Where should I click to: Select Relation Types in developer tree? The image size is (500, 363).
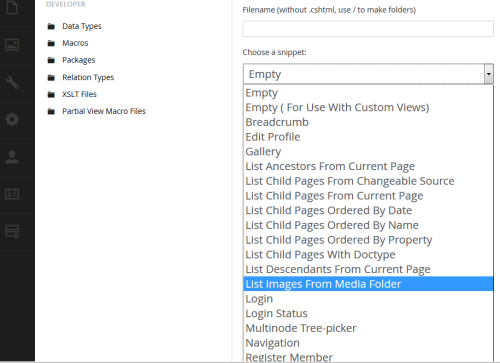[88, 77]
